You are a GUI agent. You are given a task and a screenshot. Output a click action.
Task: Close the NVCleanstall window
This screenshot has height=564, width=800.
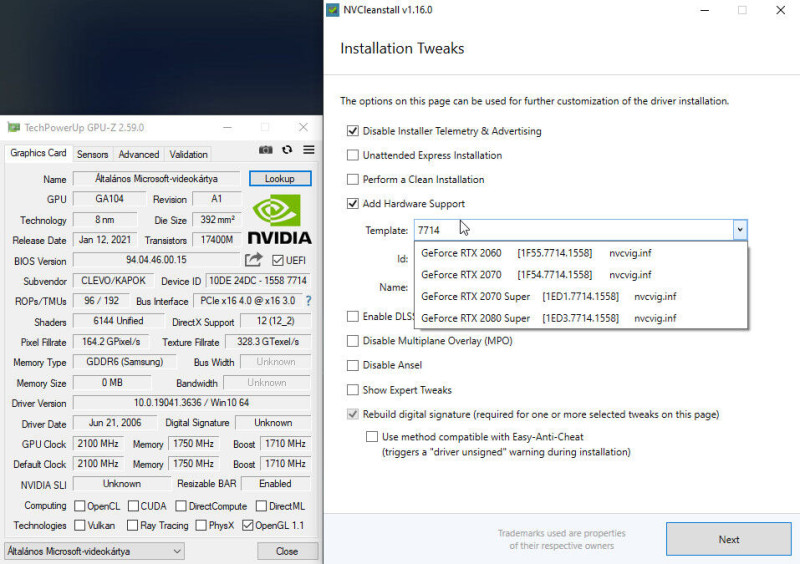[781, 10]
